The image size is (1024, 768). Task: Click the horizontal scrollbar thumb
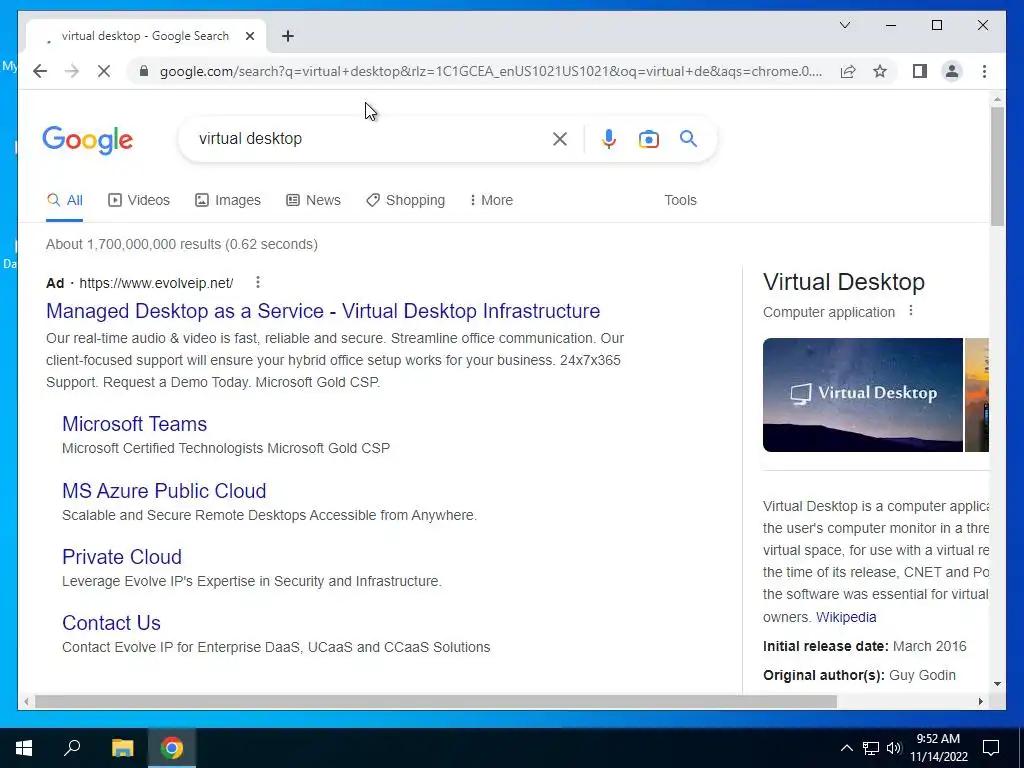coord(436,701)
